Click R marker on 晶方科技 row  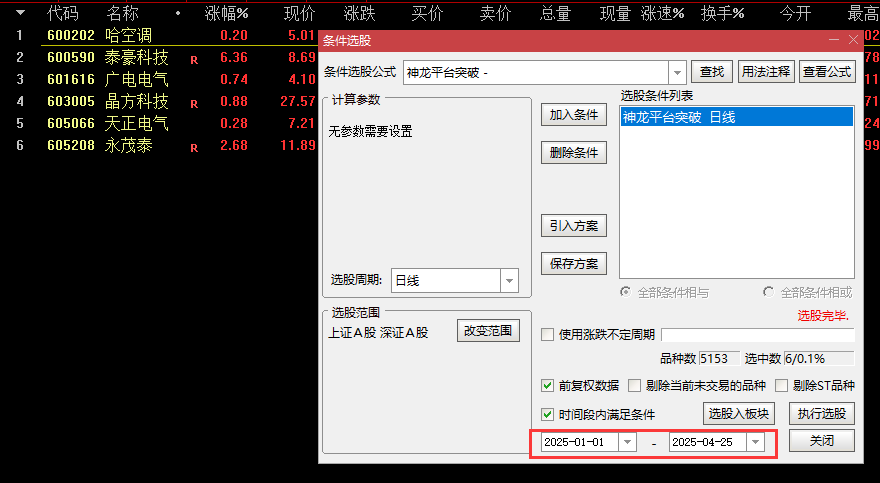[194, 104]
